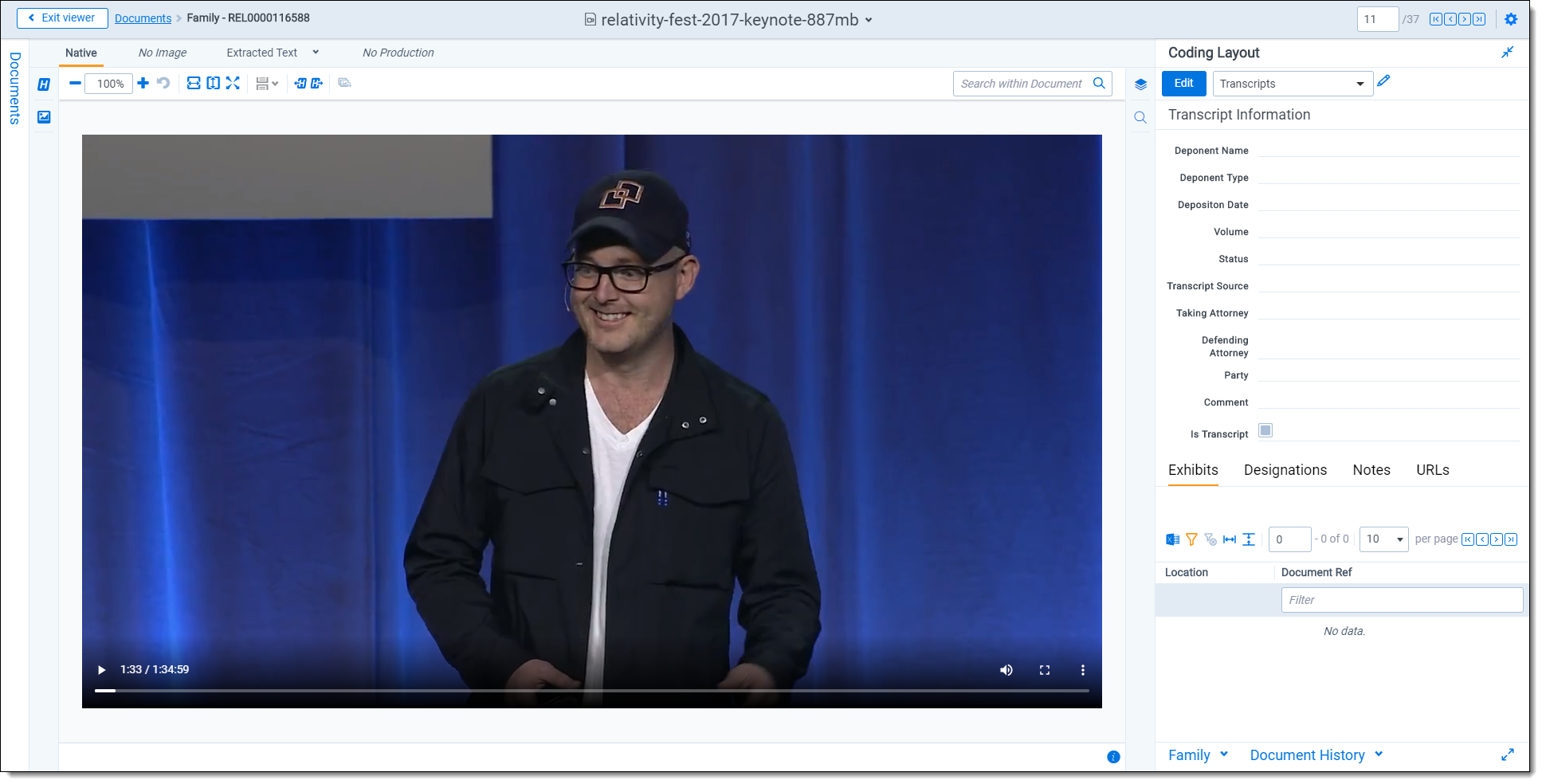Click the orange filter funnel icon
This screenshot has width=1542, height=784.
point(1191,539)
